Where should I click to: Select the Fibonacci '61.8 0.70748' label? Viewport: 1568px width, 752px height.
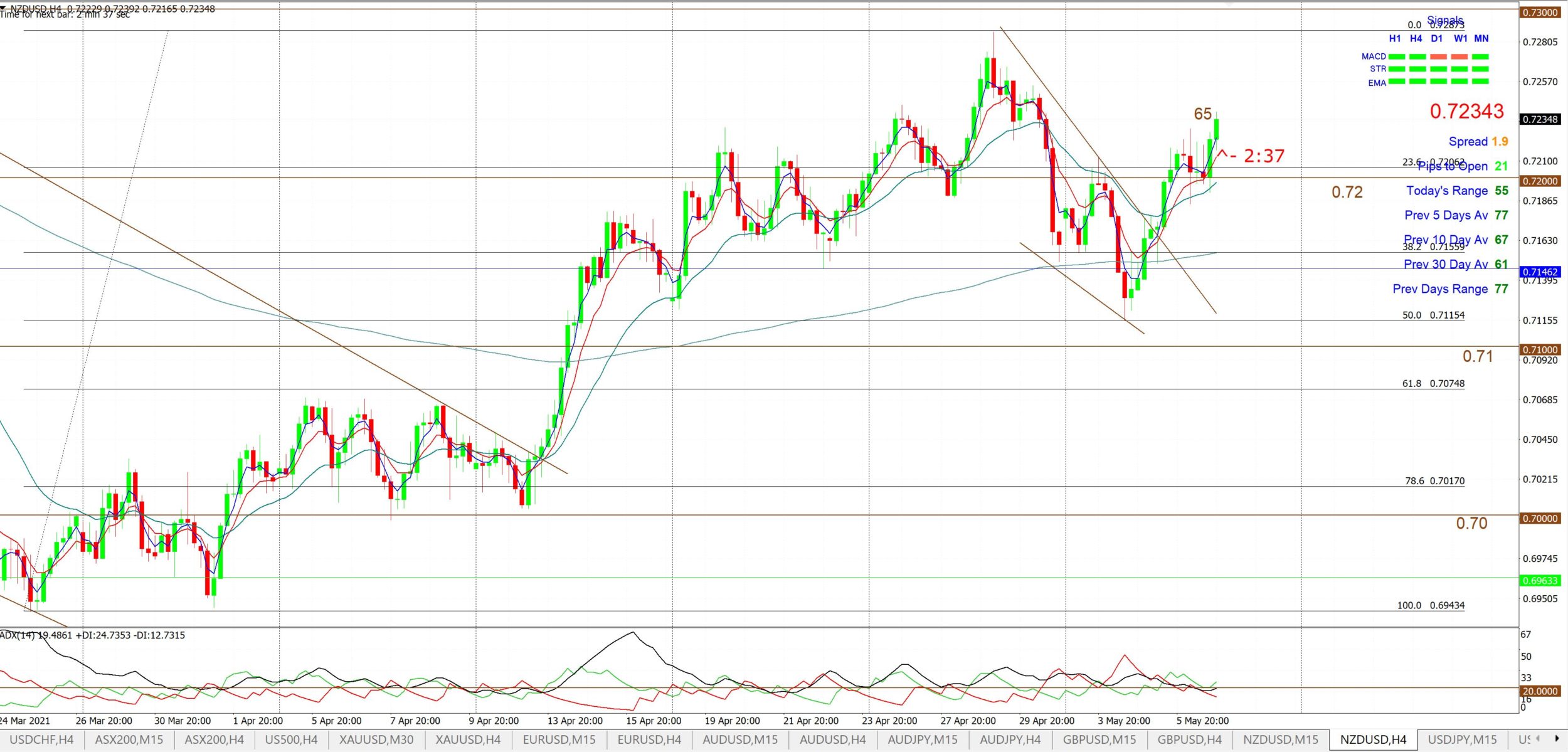pyautogui.click(x=1433, y=383)
